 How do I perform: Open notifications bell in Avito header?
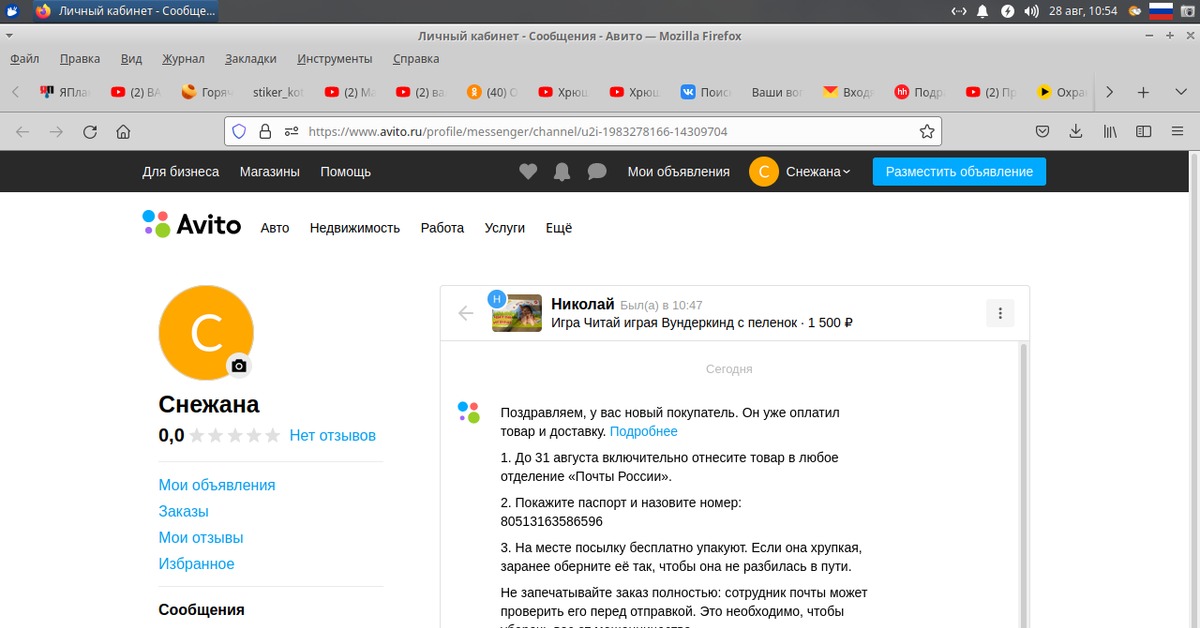point(562,172)
